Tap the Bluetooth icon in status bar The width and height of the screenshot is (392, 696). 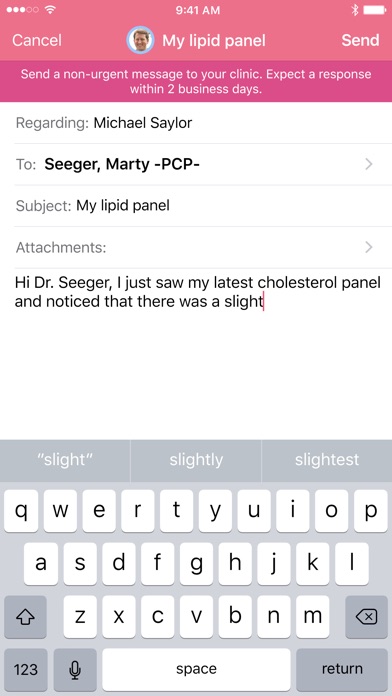(x=354, y=10)
